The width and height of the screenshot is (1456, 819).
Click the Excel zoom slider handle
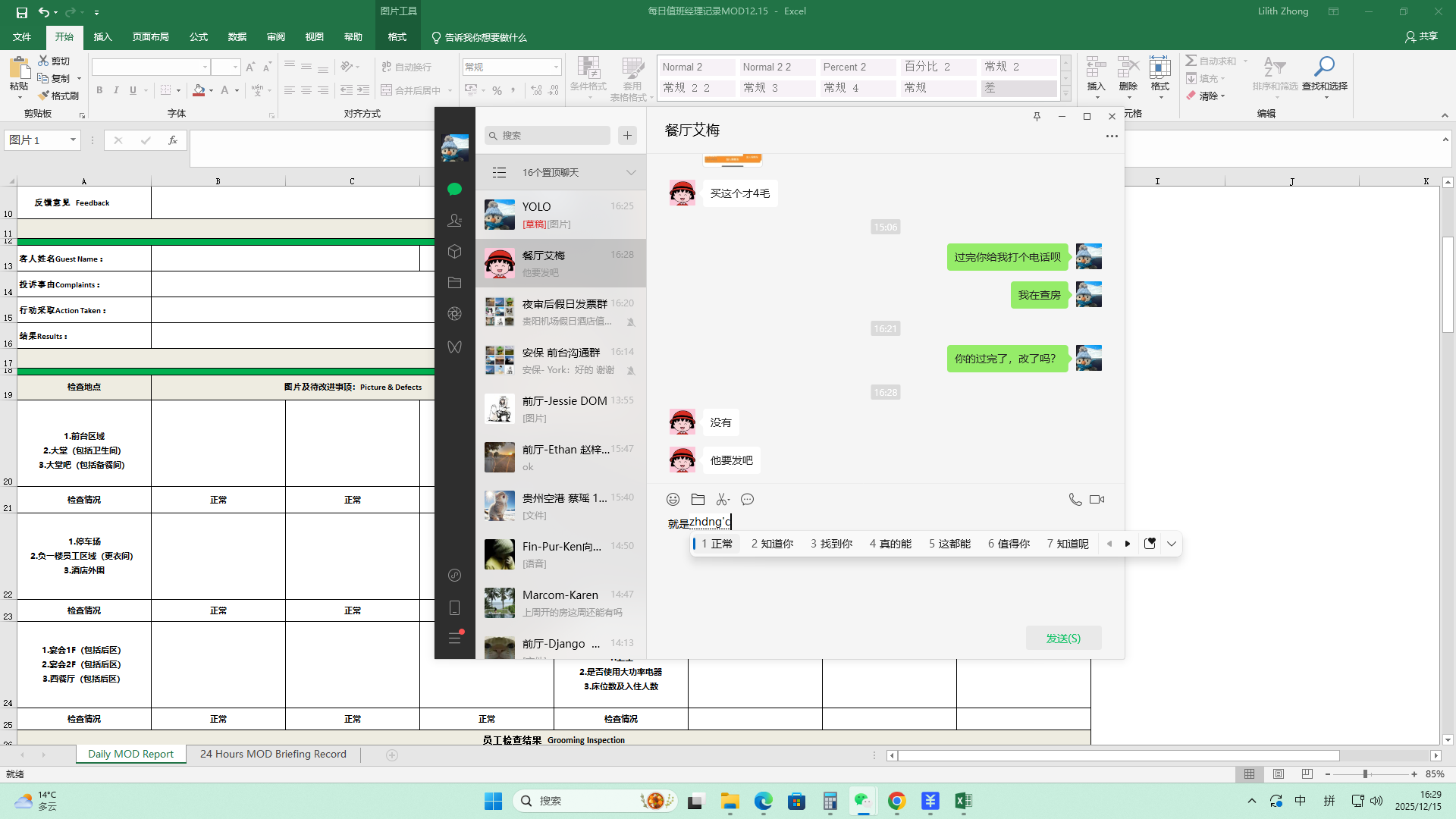[x=1365, y=774]
